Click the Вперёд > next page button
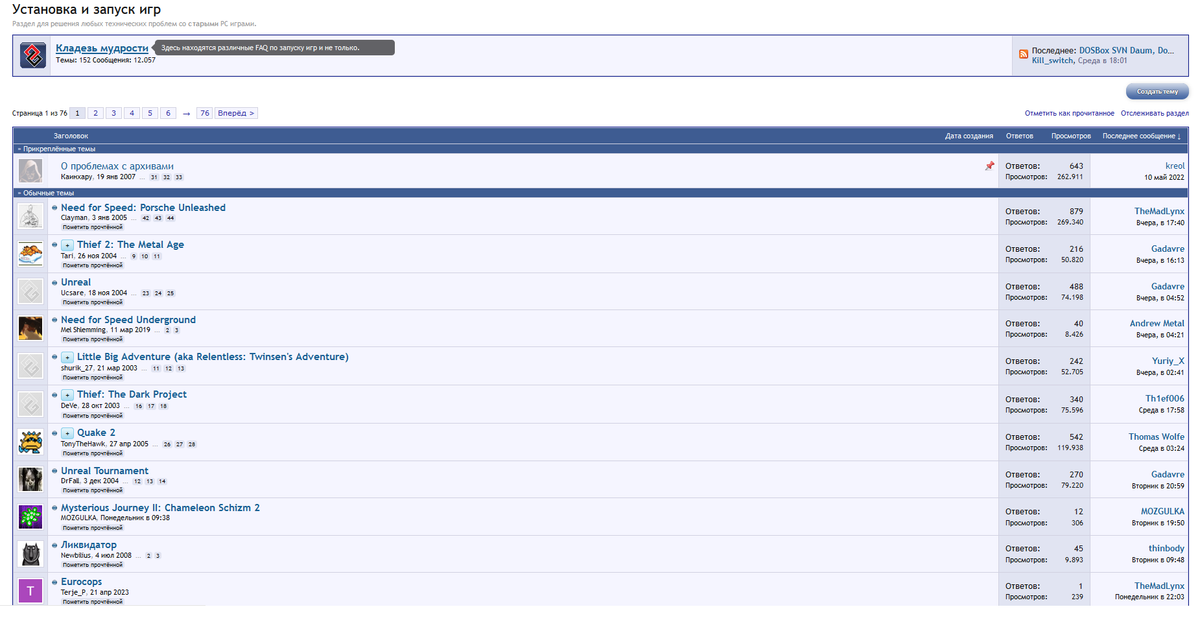The image size is (1200, 617). click(236, 113)
